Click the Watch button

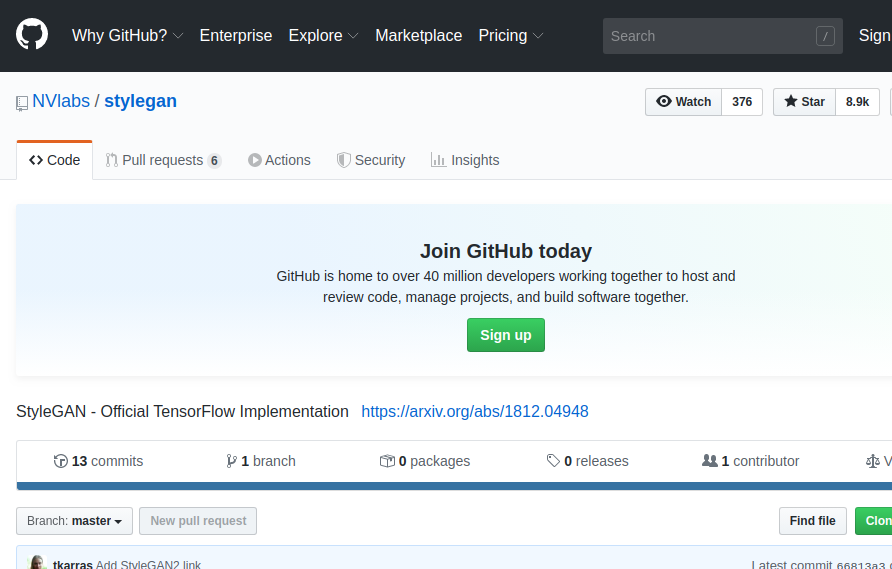click(683, 102)
